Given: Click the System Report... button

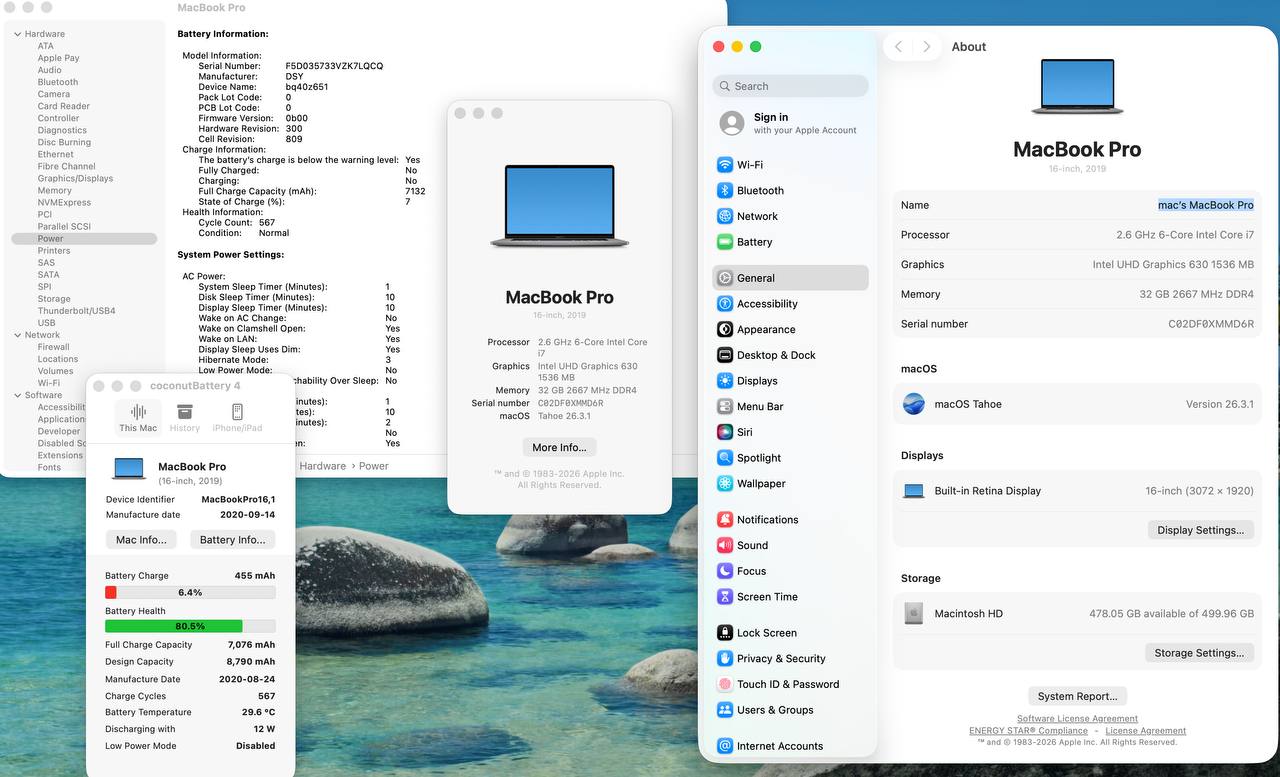Looking at the screenshot, I should 1077,696.
